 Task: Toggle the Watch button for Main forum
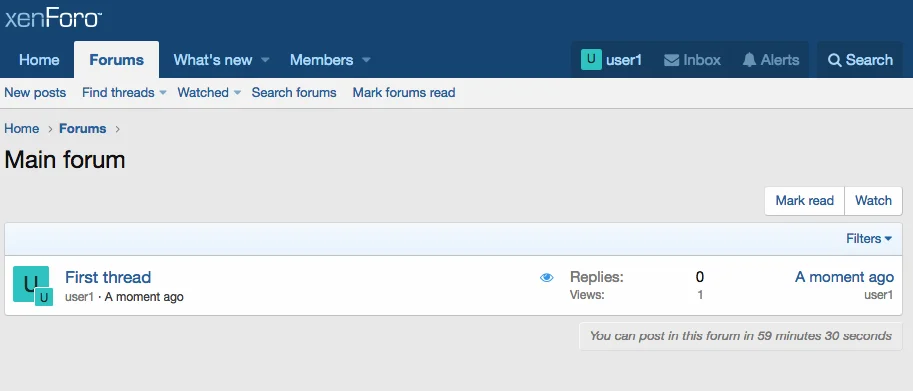[873, 201]
